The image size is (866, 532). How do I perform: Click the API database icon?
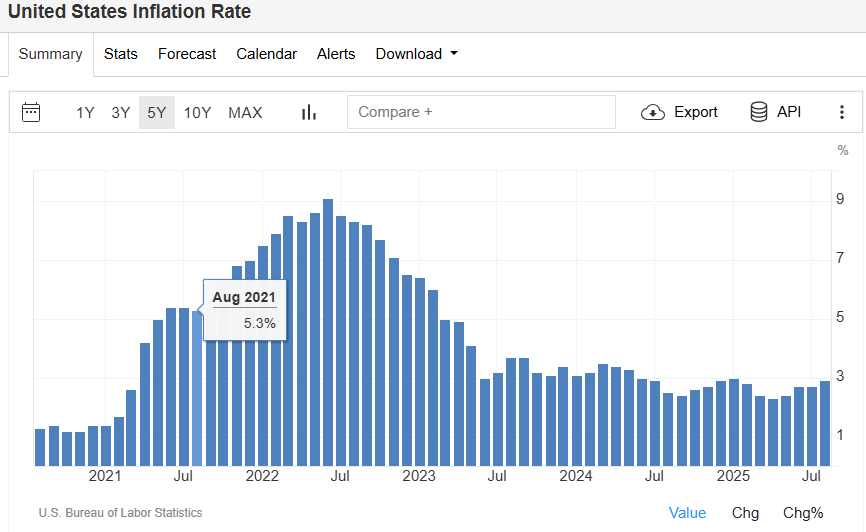(759, 112)
